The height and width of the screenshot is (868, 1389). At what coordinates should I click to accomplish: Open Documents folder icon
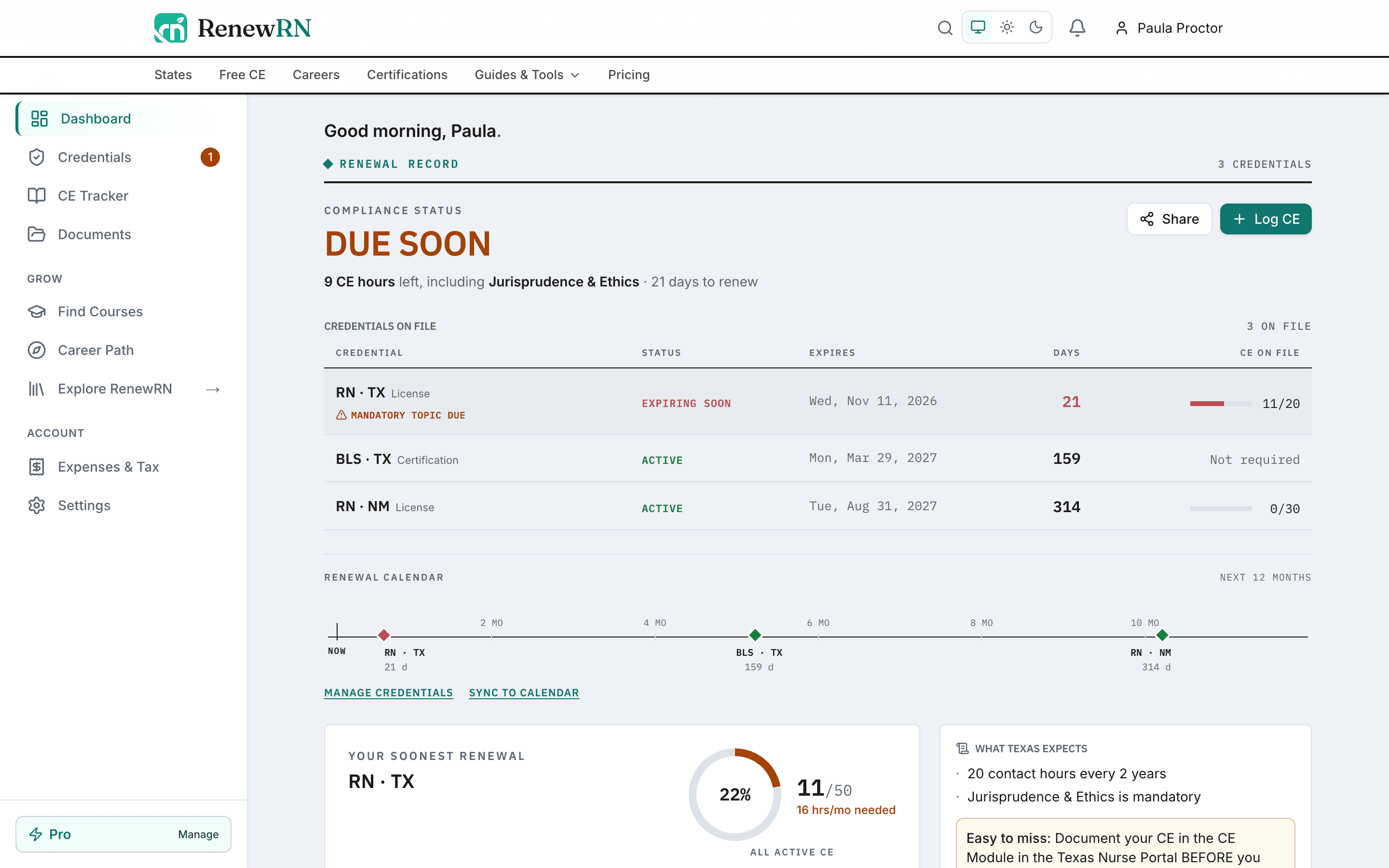pyautogui.click(x=37, y=234)
